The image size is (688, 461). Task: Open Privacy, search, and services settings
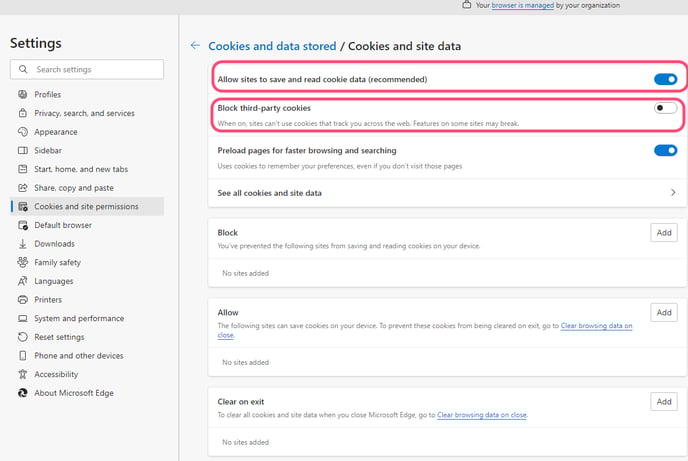(84, 114)
